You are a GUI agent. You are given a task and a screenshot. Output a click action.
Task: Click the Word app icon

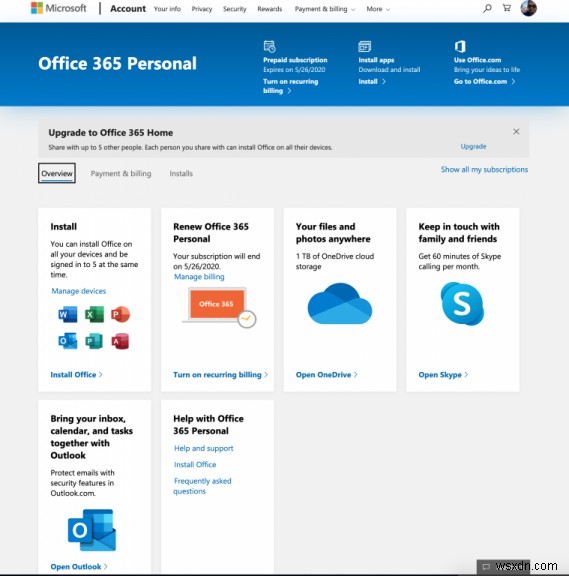(x=68, y=314)
